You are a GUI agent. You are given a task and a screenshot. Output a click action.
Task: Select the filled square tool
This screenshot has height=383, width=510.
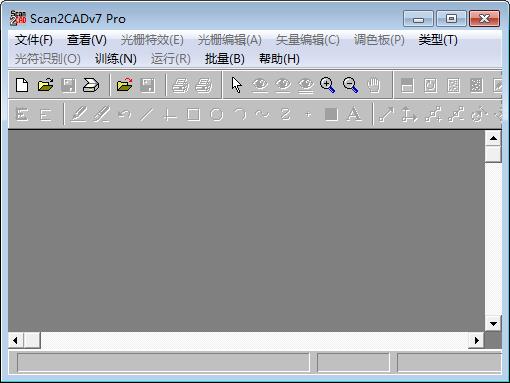click(x=331, y=115)
